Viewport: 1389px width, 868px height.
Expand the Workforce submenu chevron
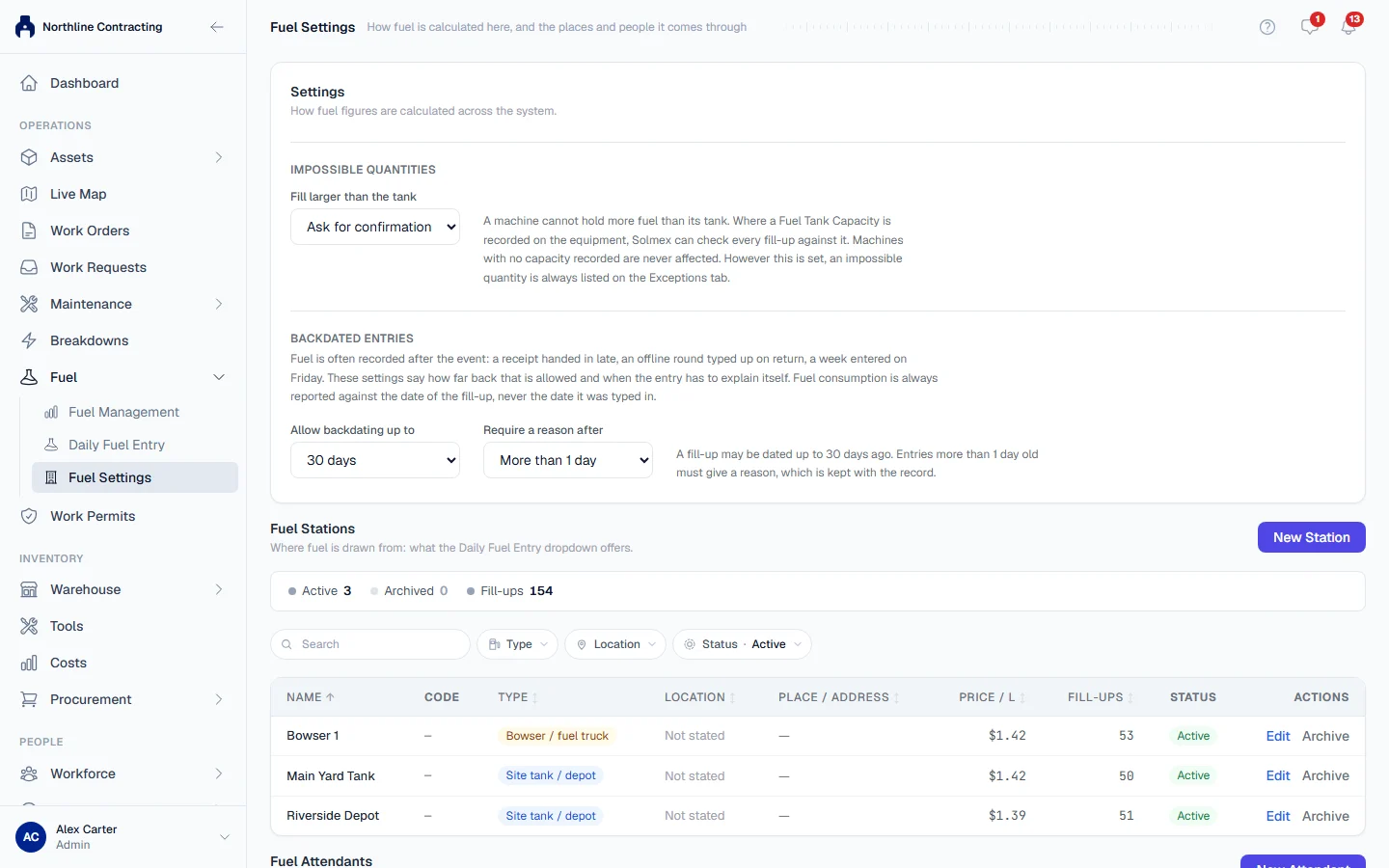pos(219,773)
